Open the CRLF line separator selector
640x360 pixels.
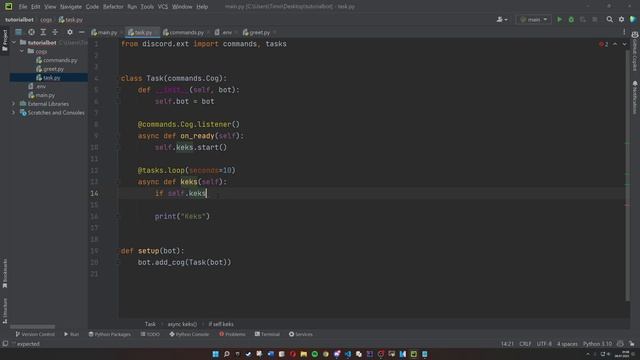tap(525, 344)
